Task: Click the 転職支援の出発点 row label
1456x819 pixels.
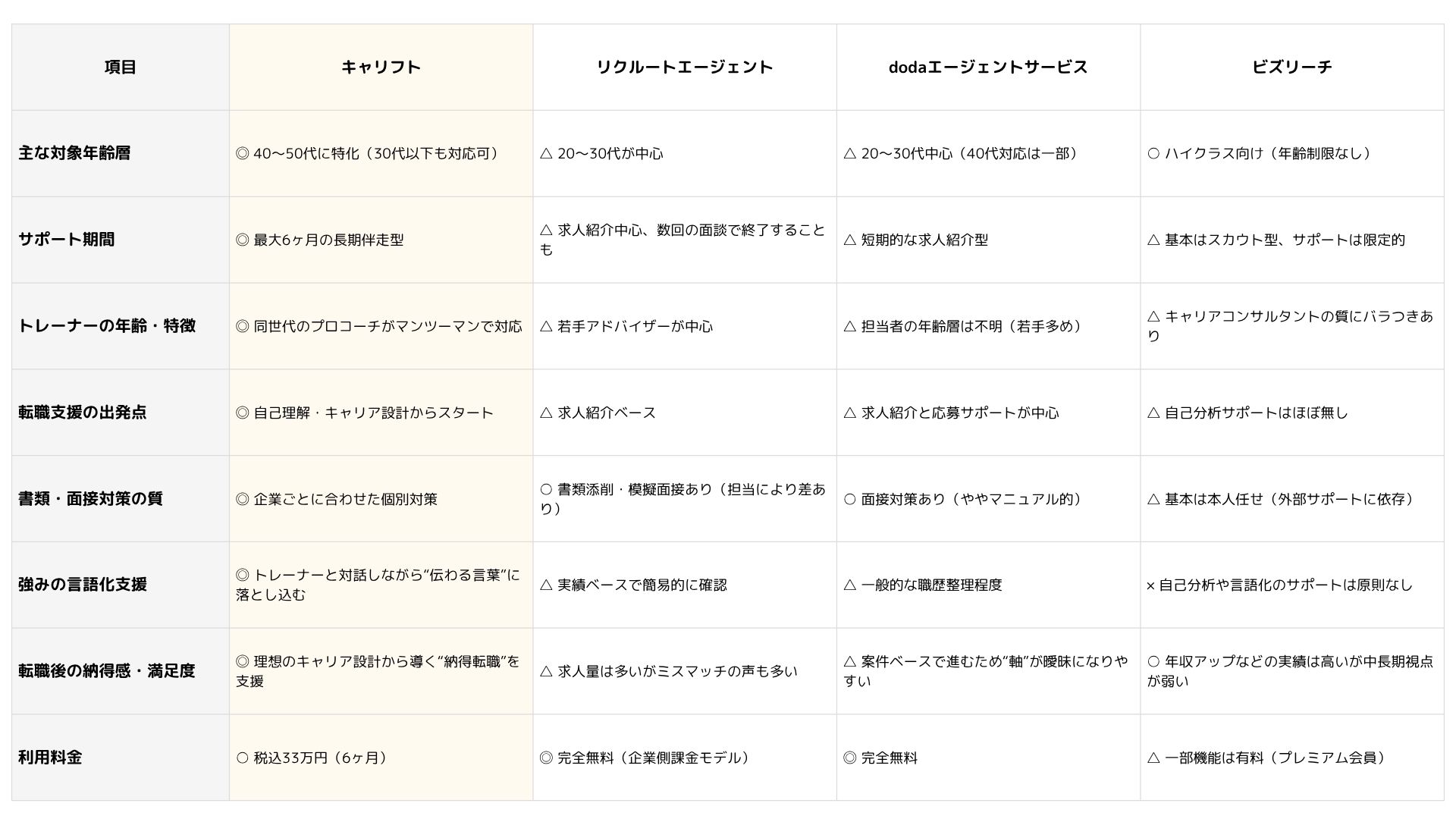Action: tap(121, 413)
